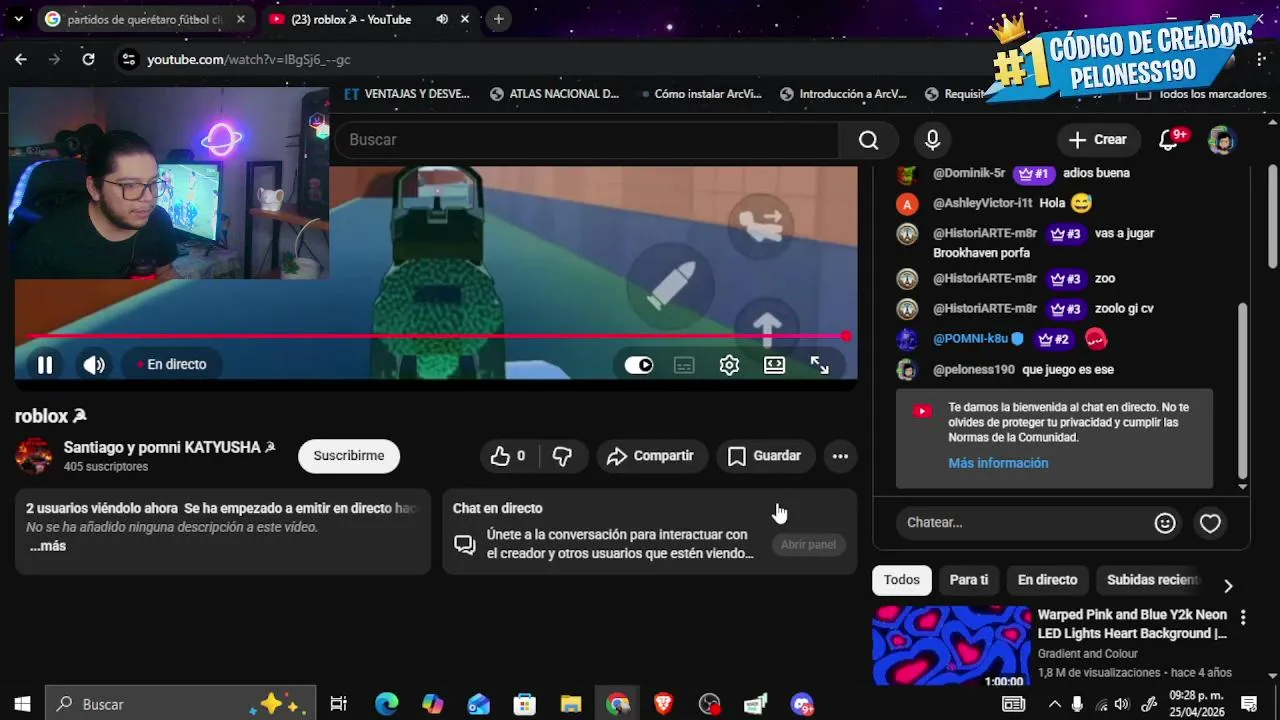The image size is (1280, 720).
Task: Open the player settings gear
Action: click(x=729, y=365)
